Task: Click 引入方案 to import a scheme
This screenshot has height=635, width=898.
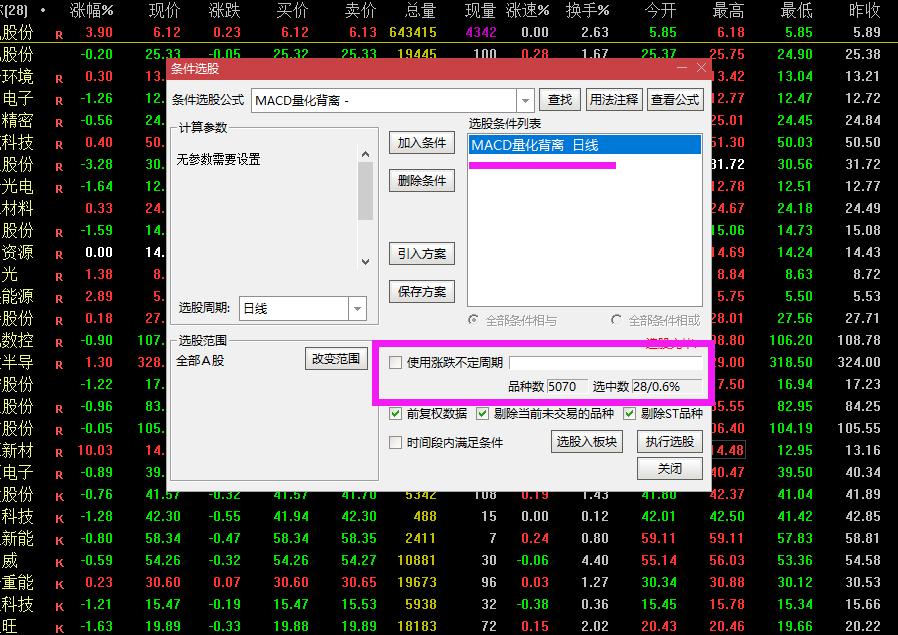Action: [420, 254]
